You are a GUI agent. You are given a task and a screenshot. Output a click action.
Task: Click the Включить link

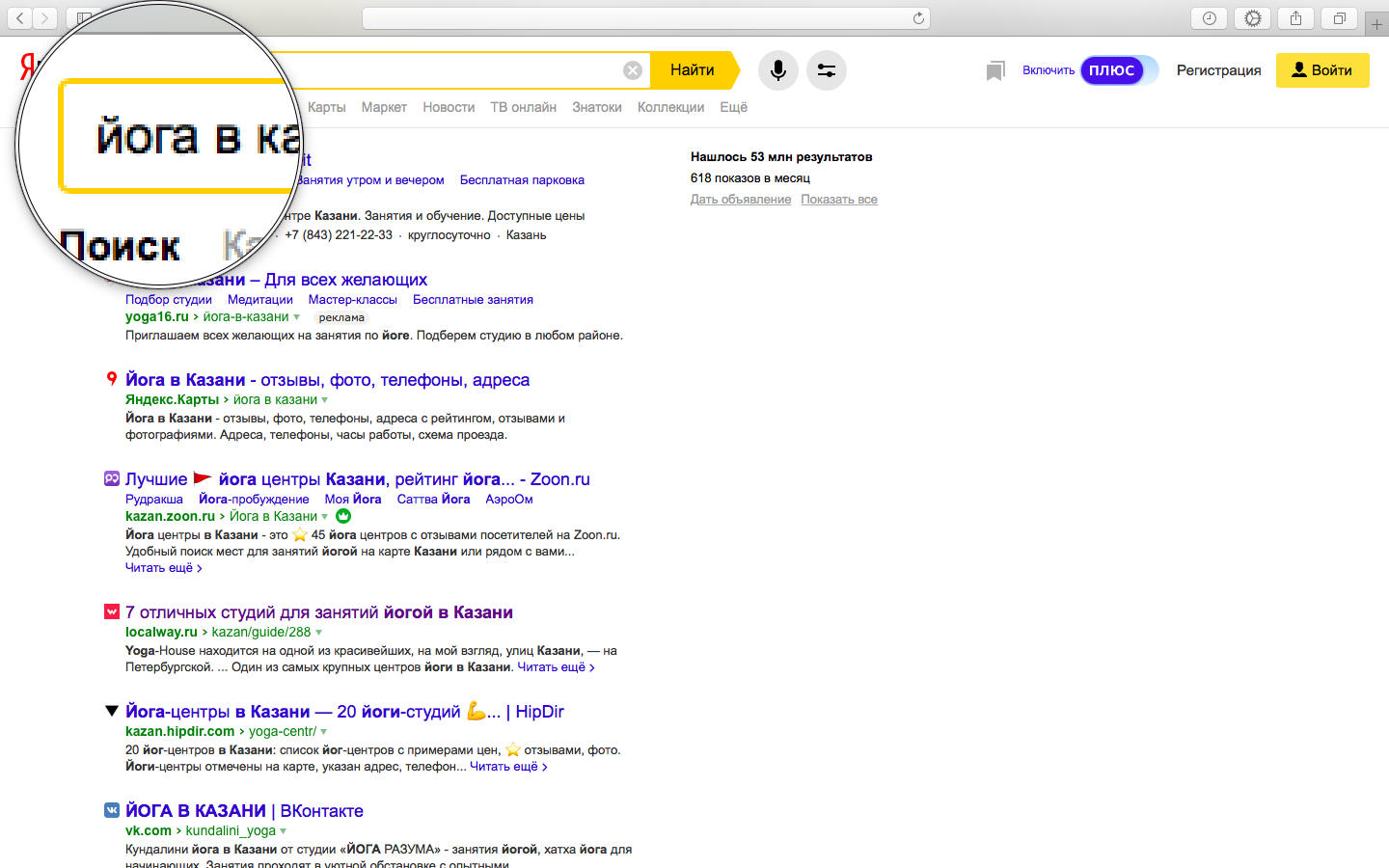pyautogui.click(x=1049, y=70)
